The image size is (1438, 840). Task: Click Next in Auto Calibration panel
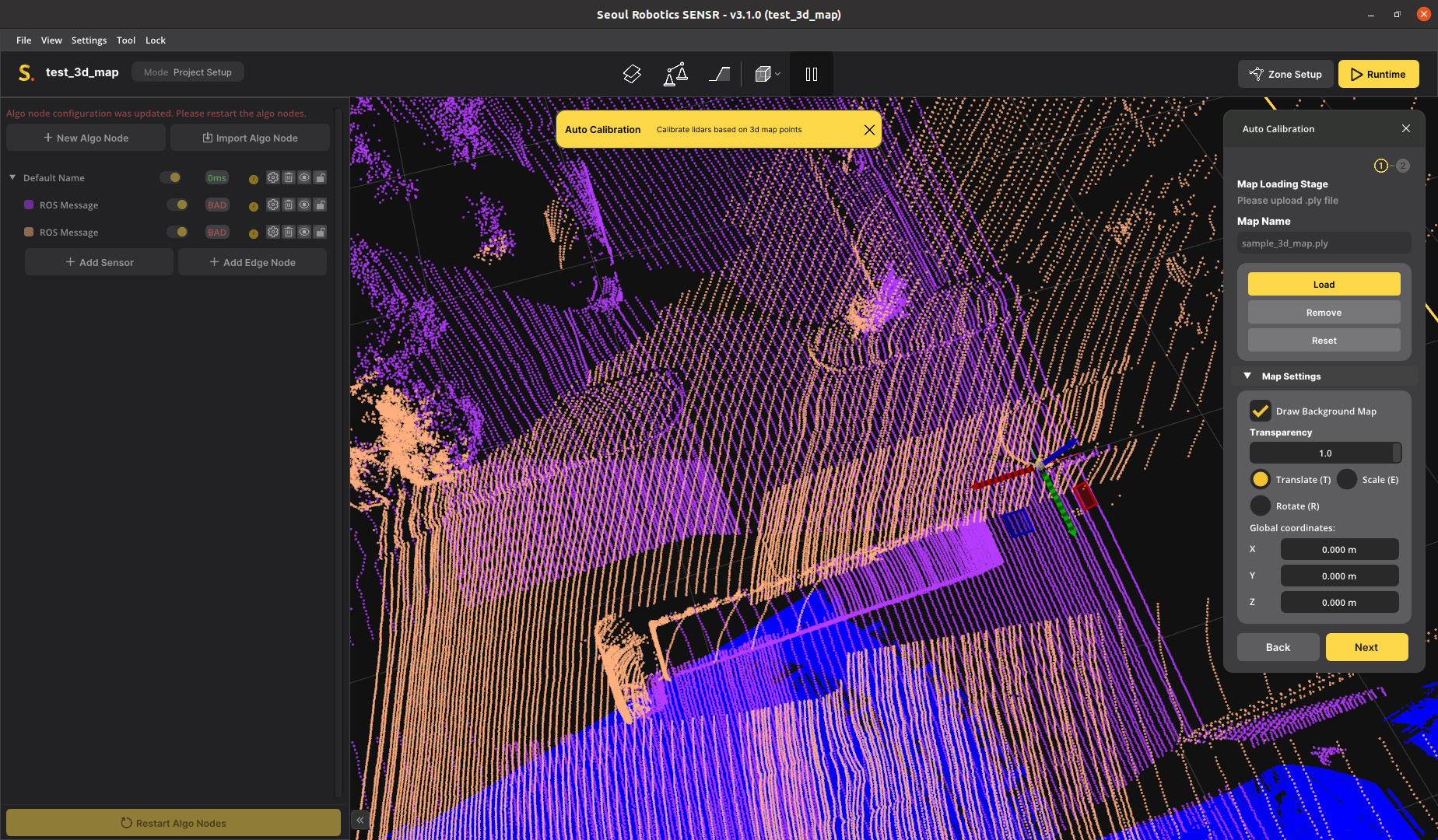pos(1366,647)
